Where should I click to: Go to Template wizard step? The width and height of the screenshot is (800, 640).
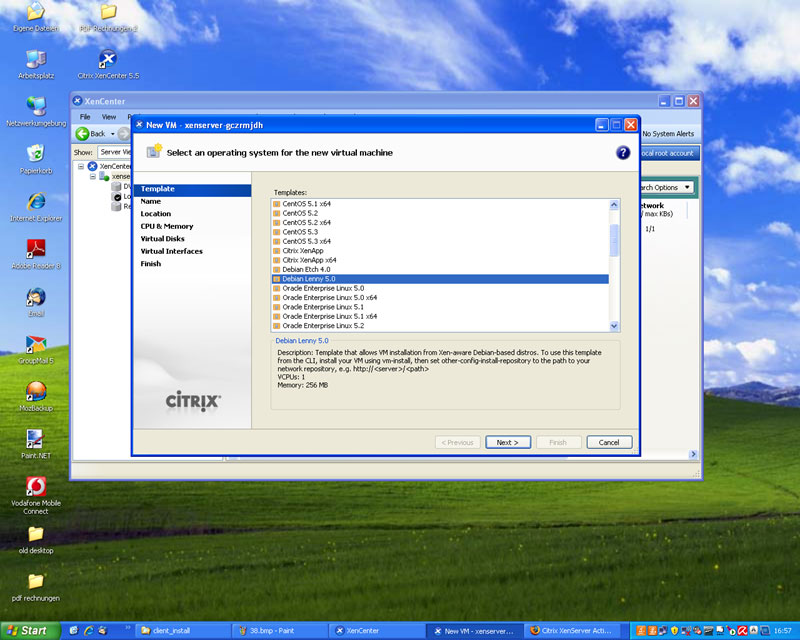pyautogui.click(x=192, y=189)
